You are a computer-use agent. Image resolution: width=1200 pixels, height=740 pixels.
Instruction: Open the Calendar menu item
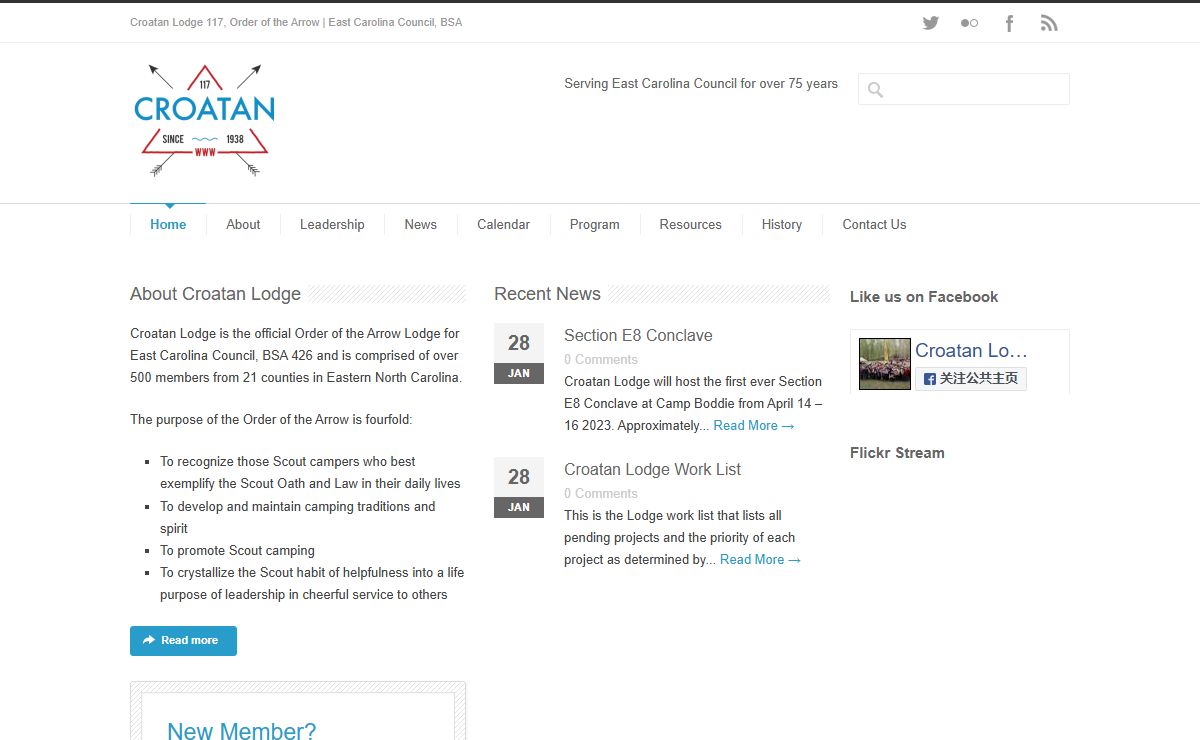click(x=504, y=225)
